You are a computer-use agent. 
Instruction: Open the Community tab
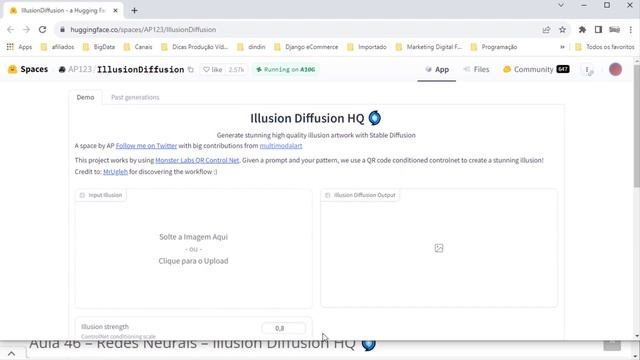(536, 70)
